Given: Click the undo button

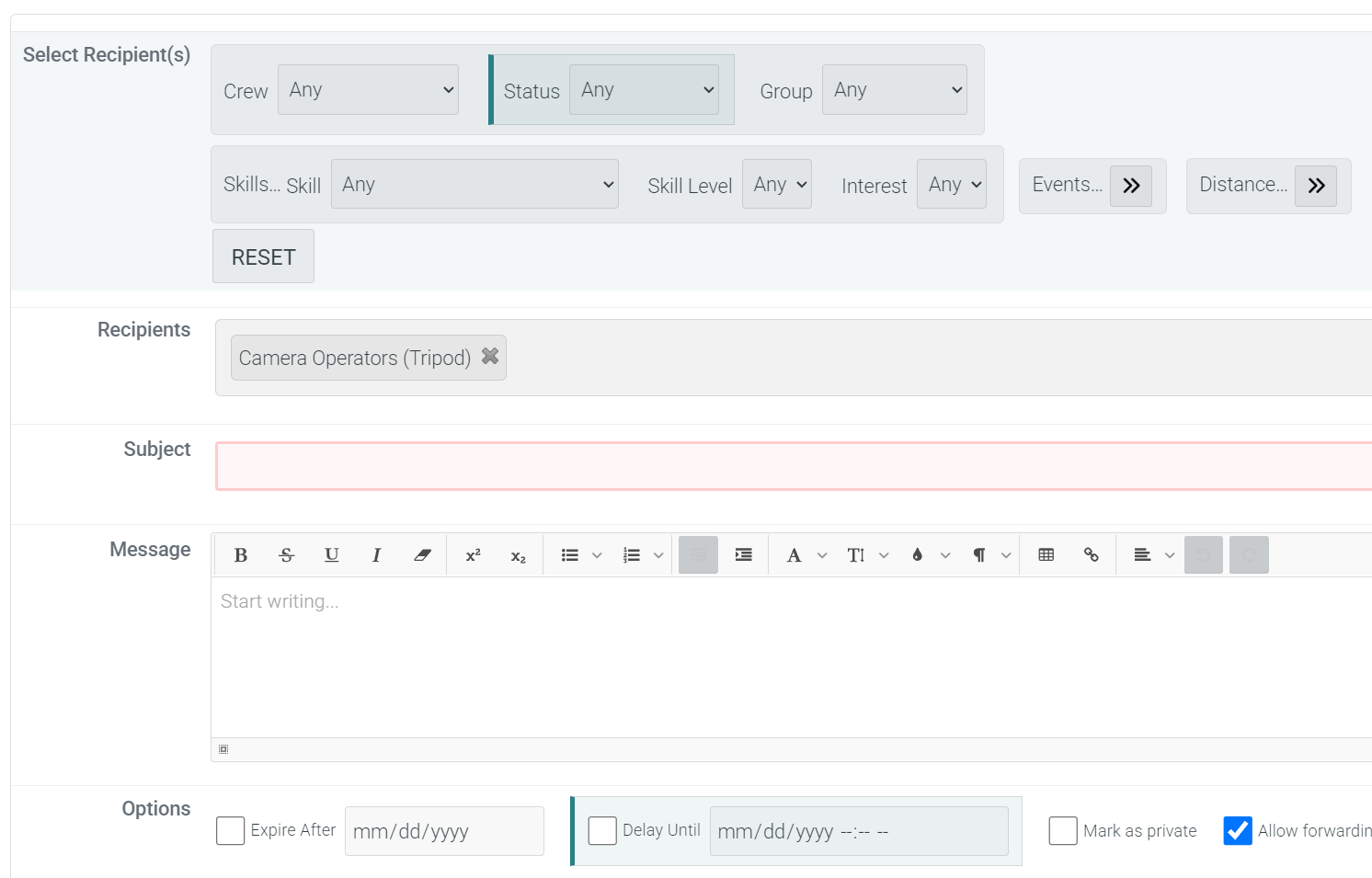Looking at the screenshot, I should click(x=1204, y=555).
